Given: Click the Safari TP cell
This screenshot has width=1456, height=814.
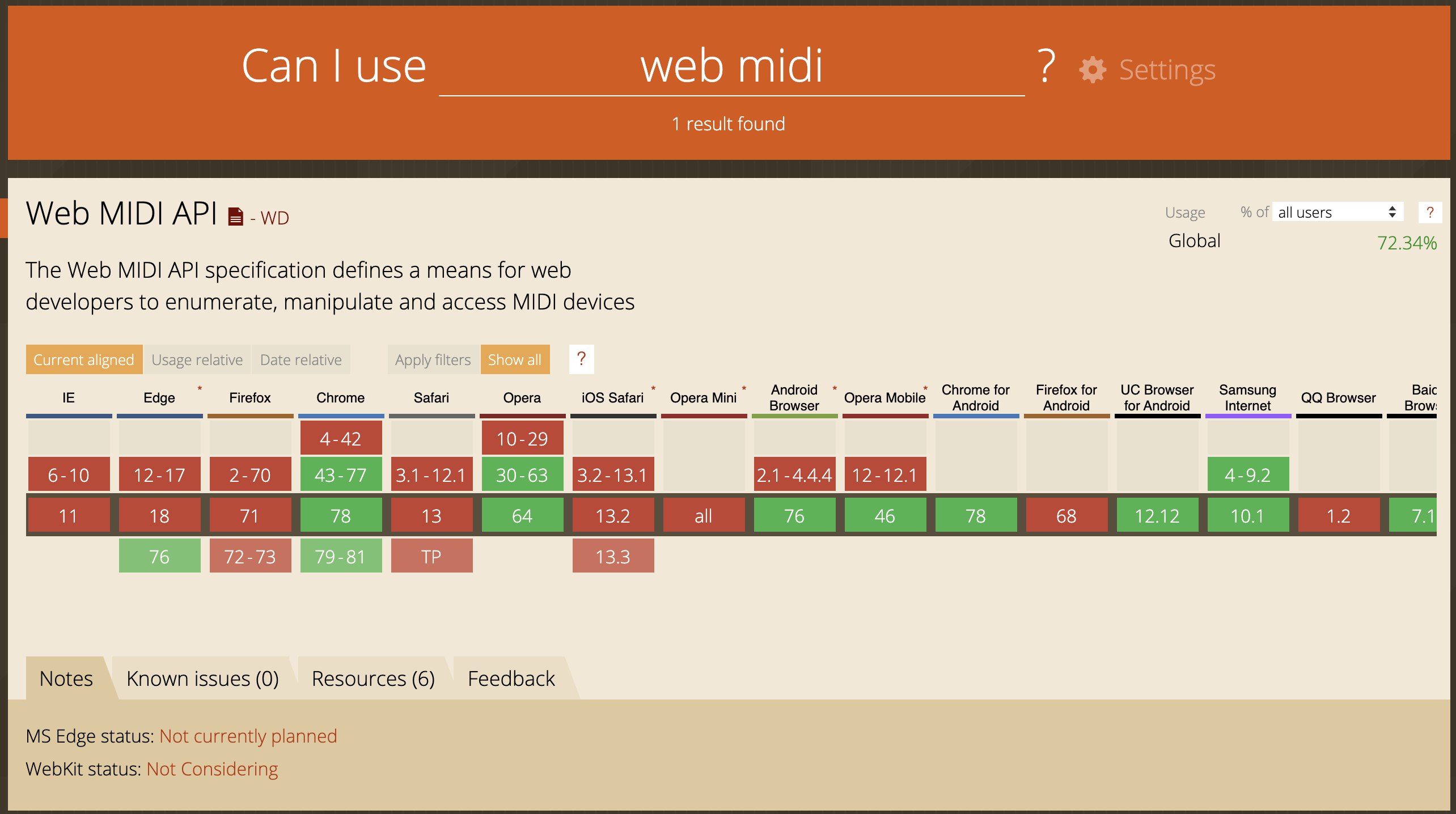Looking at the screenshot, I should pos(431,556).
